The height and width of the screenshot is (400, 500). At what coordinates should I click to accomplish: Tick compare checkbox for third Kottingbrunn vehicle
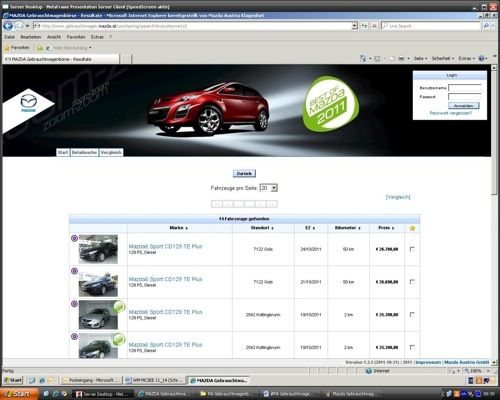[412, 314]
